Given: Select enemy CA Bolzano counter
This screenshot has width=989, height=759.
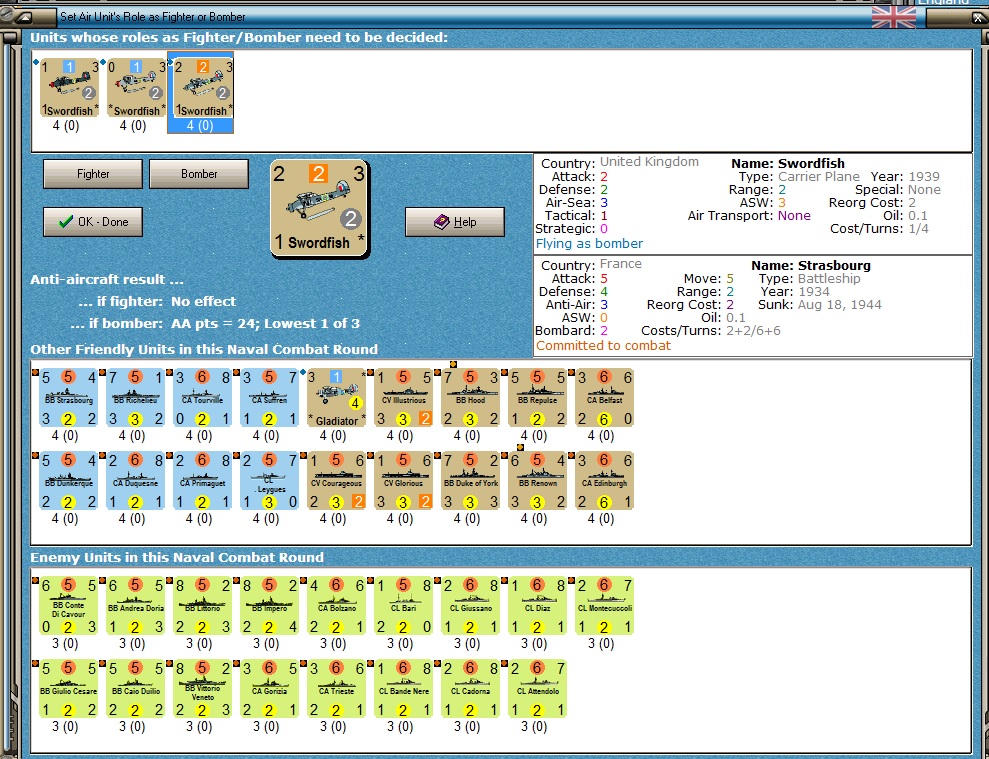Looking at the screenshot, I should click(x=336, y=606).
